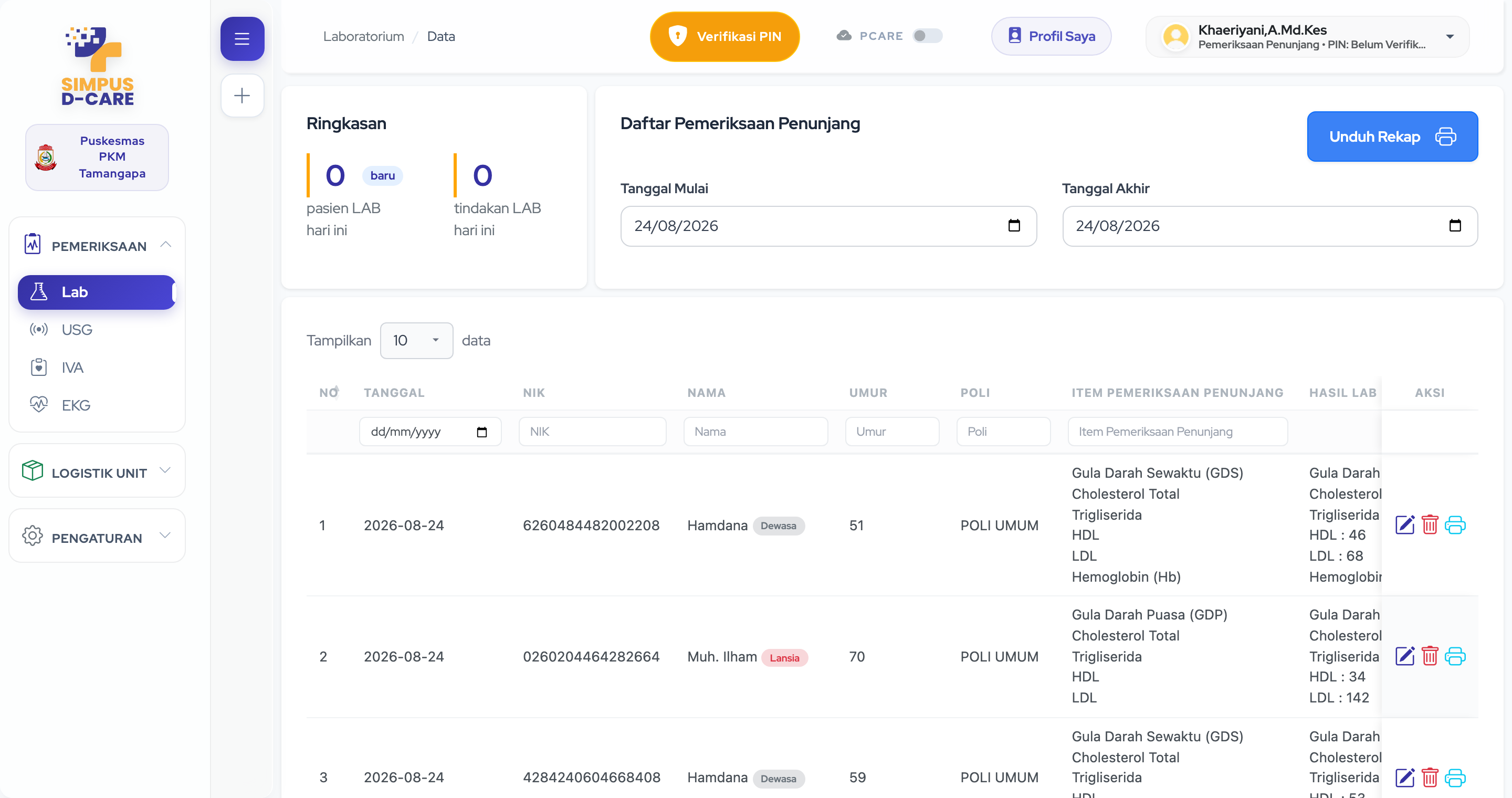
Task: Open calendar icon in table date filter
Action: (x=482, y=432)
